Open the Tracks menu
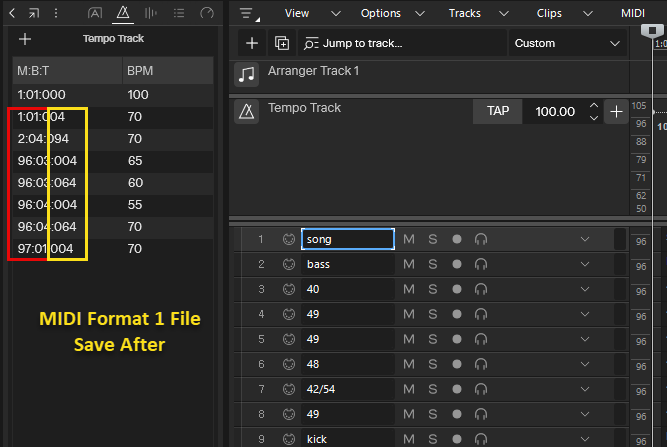 pos(464,14)
